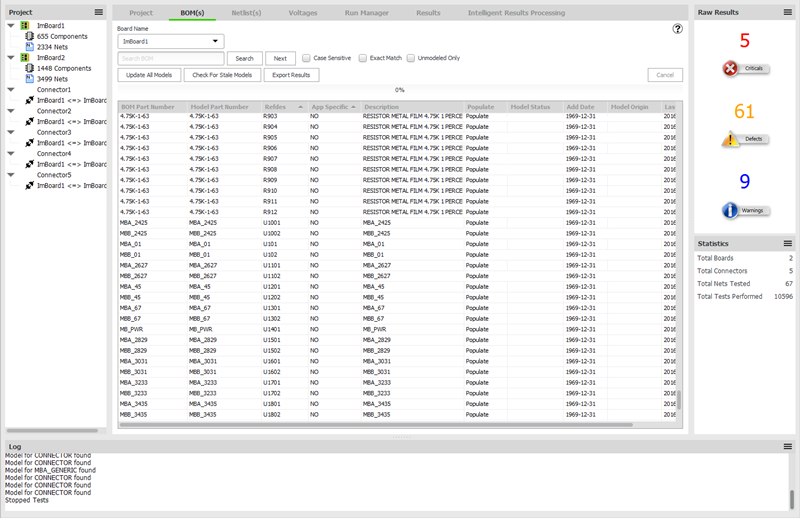Click the yellow Defects warning icon
This screenshot has height=518, width=800.
click(731, 140)
